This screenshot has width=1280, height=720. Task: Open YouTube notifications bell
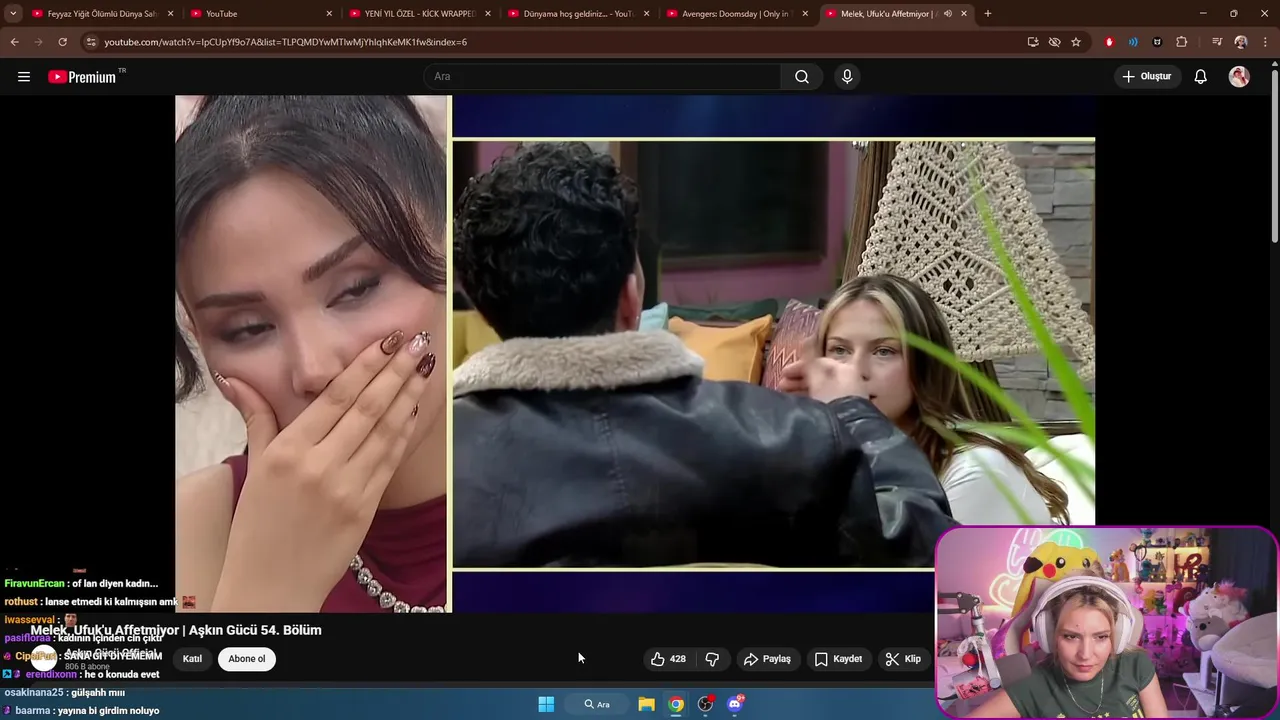tap(1201, 77)
